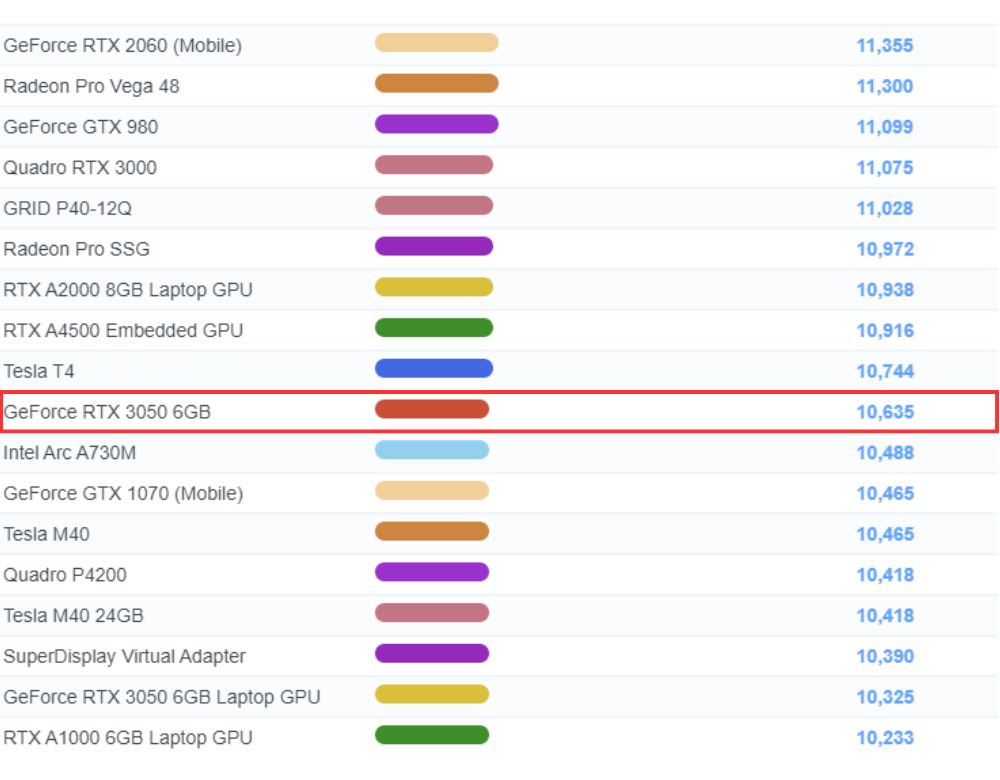Select RTX A2000 8GB Laptop GPU name

(128, 290)
